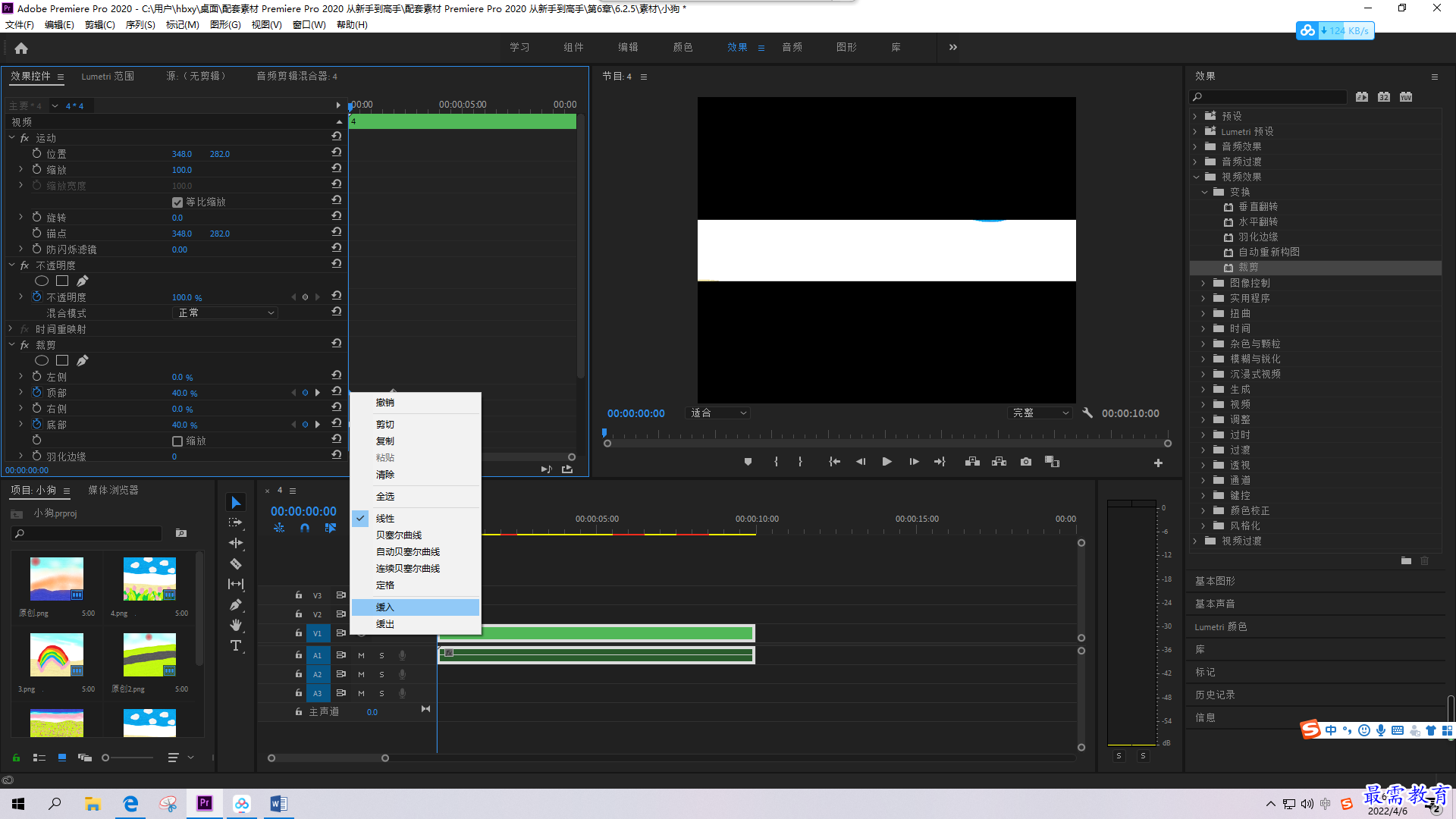
Task: Play the program monitor
Action: (886, 462)
